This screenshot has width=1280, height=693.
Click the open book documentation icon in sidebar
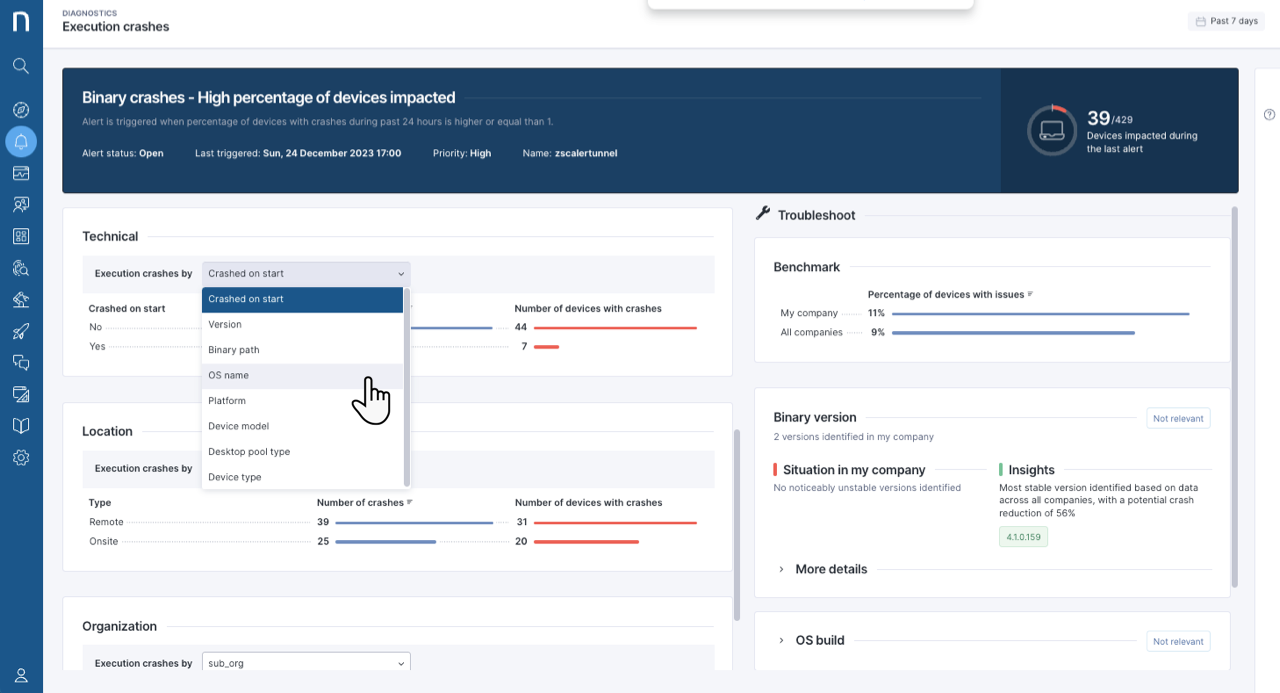[21, 426]
